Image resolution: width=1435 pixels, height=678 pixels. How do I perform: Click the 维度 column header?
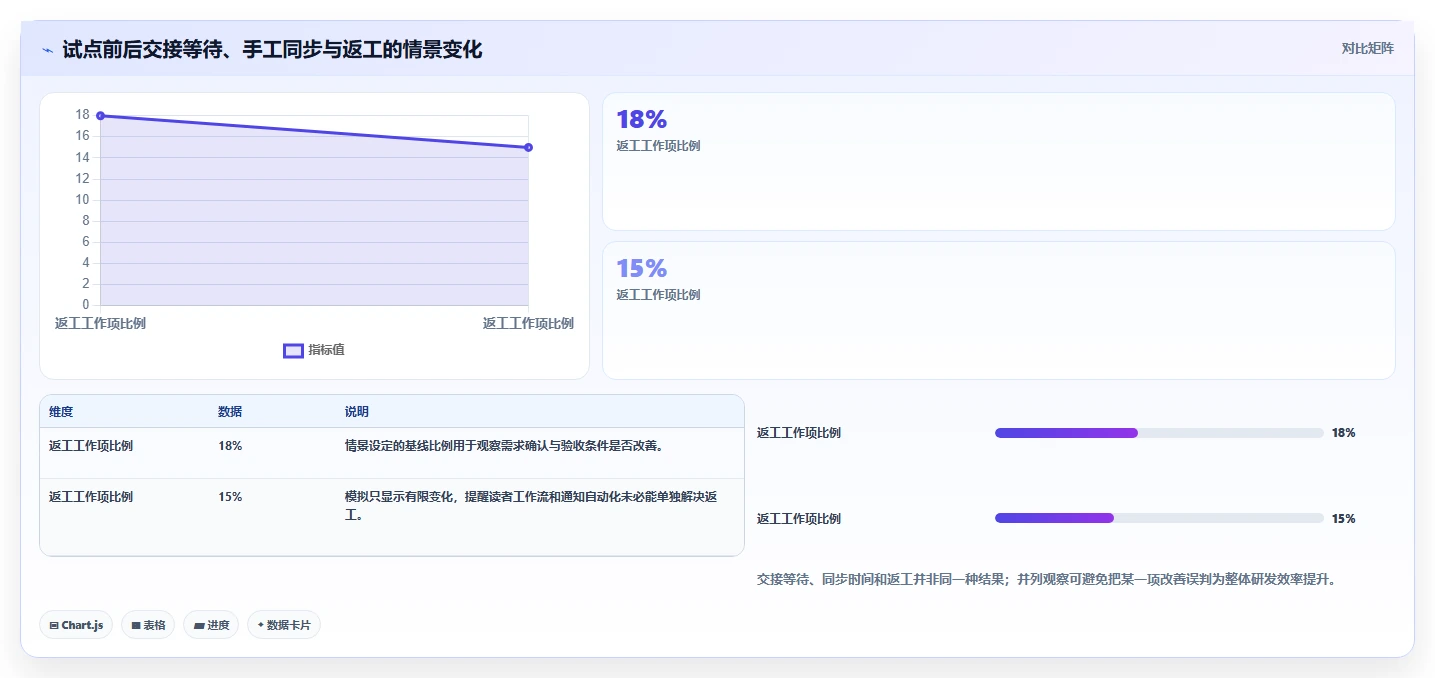[61, 412]
